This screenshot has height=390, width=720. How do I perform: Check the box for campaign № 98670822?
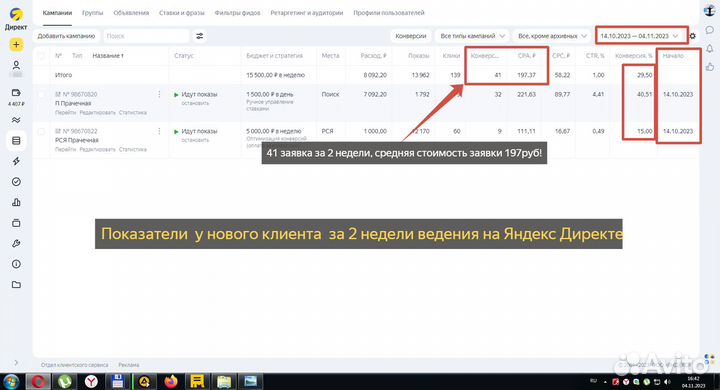41,131
